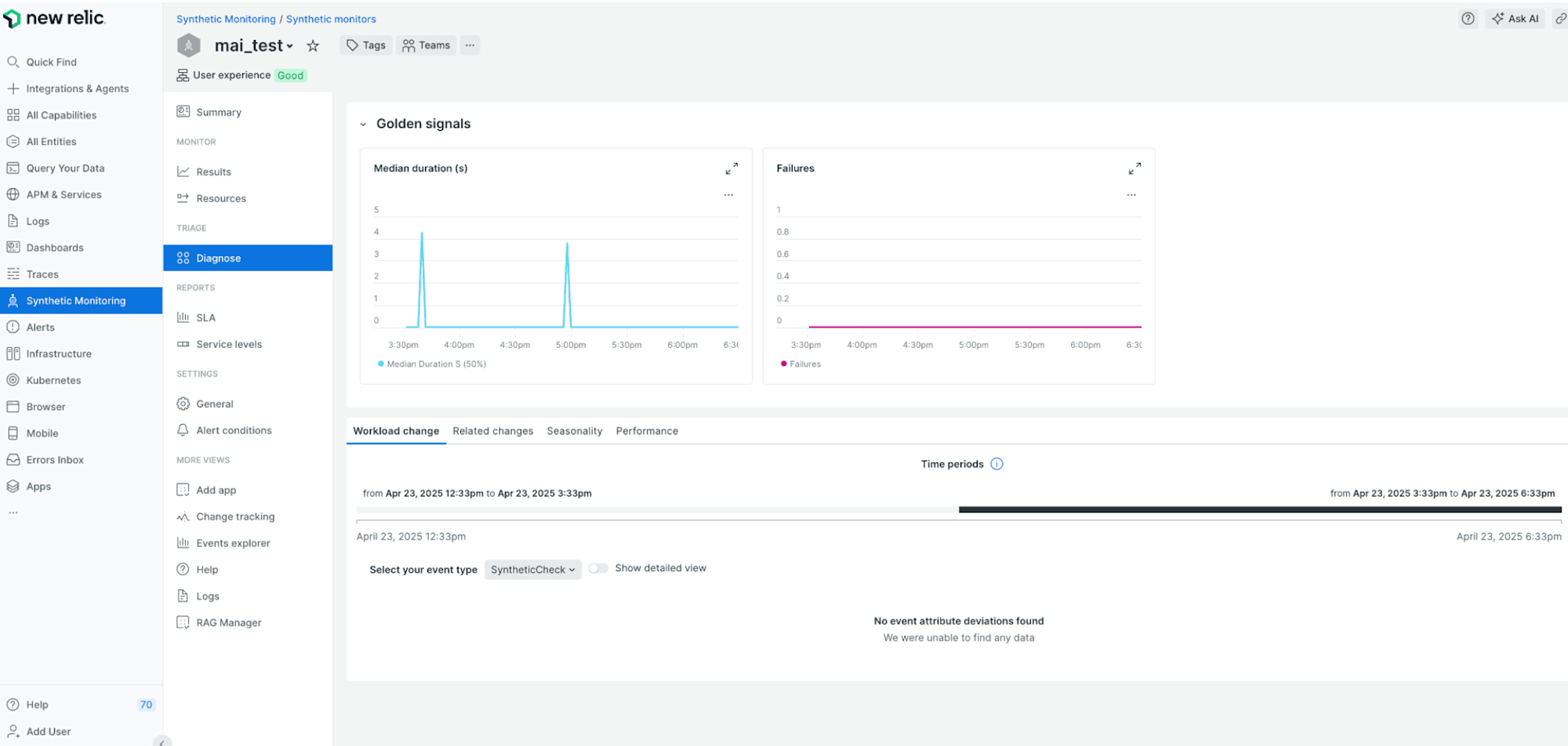Viewport: 1568px width, 746px height.
Task: Click the Teams button
Action: [426, 45]
